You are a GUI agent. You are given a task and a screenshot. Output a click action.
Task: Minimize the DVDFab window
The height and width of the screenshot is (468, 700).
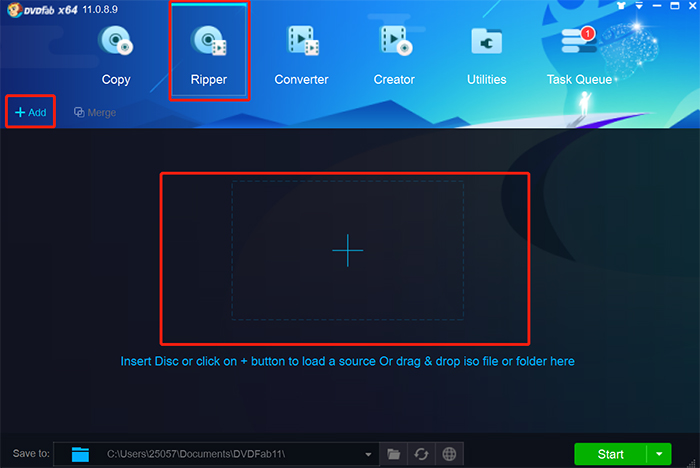[x=657, y=5]
